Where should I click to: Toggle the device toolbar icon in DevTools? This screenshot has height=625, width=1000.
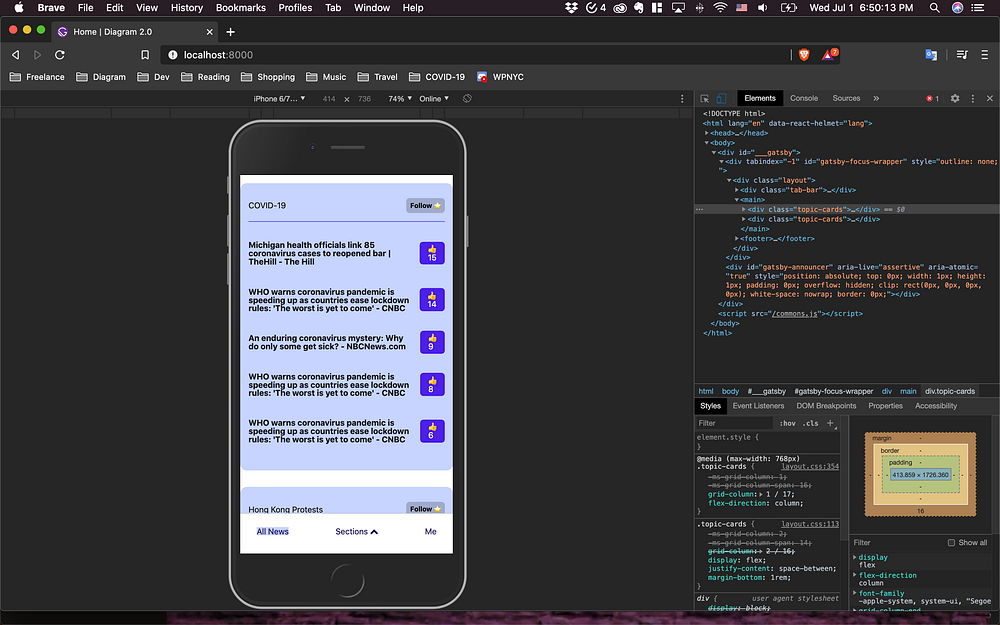pos(720,99)
